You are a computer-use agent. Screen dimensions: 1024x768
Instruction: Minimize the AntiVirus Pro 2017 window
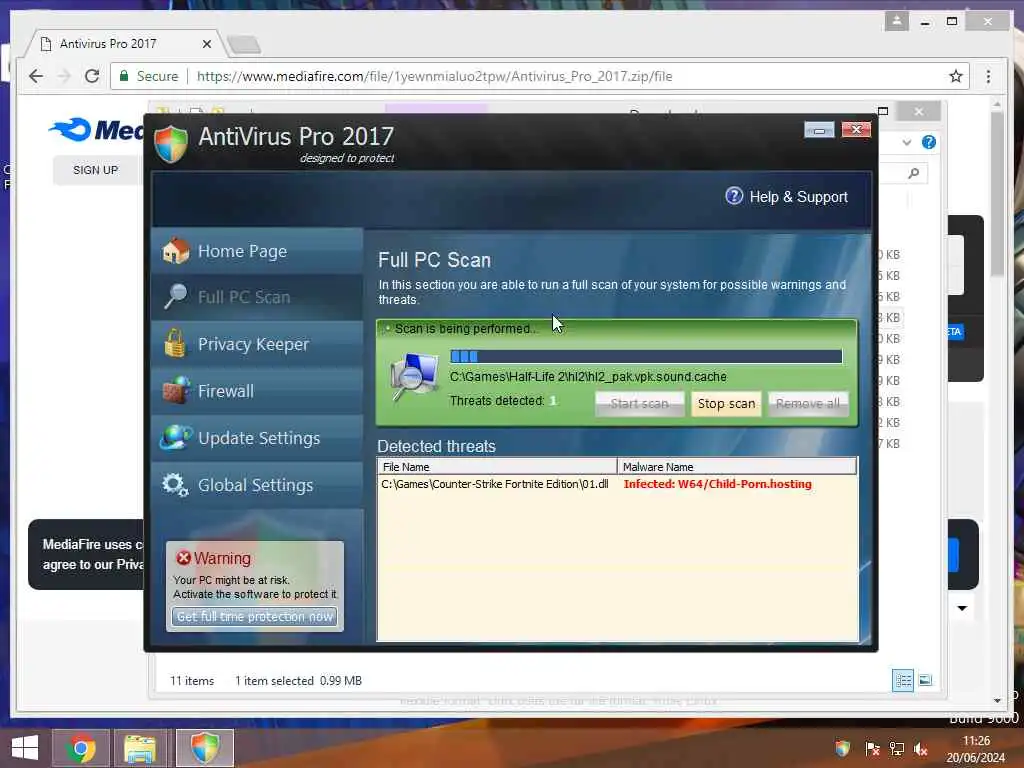[x=819, y=130]
